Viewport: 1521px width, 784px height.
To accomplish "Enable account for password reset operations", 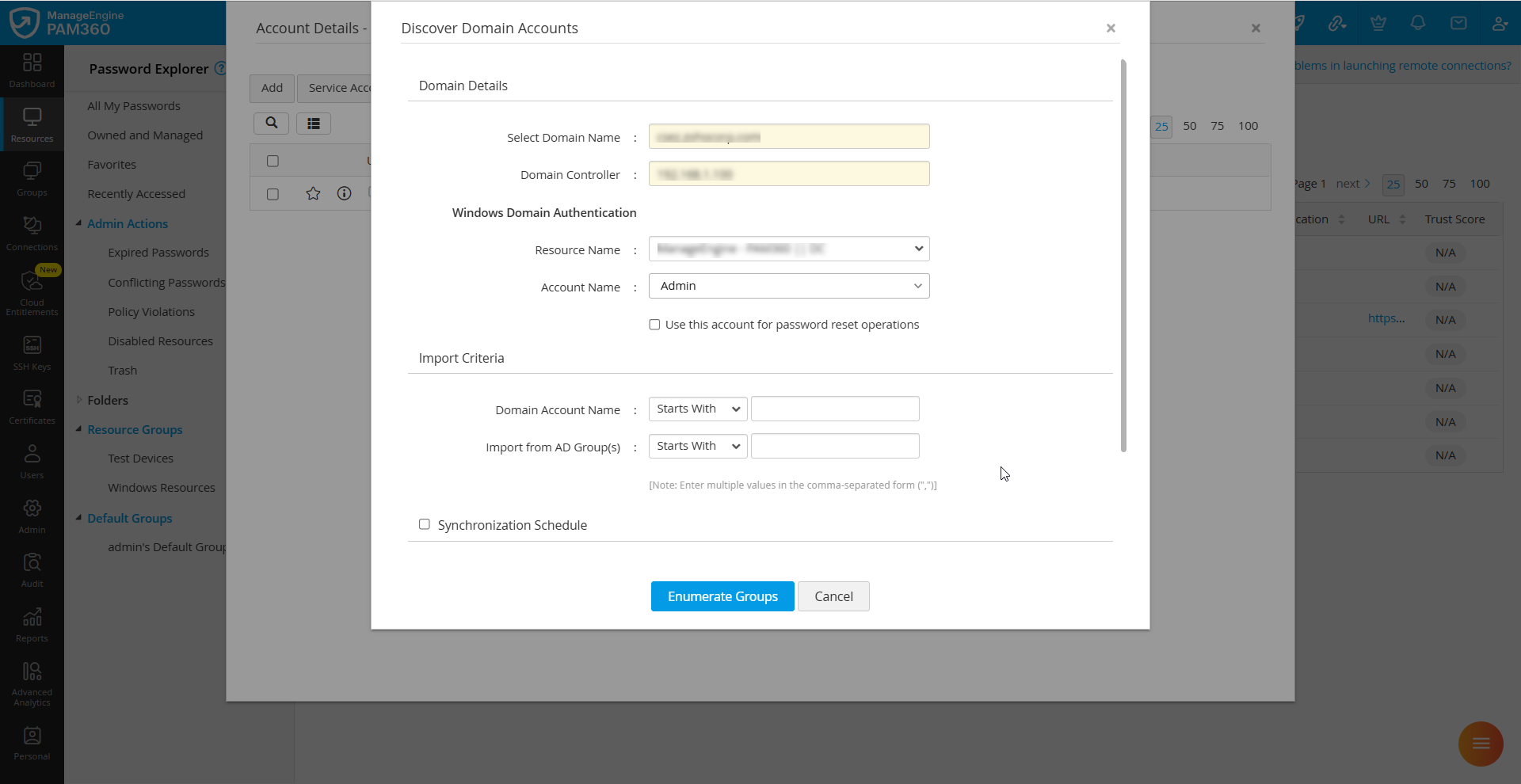I will tap(654, 324).
